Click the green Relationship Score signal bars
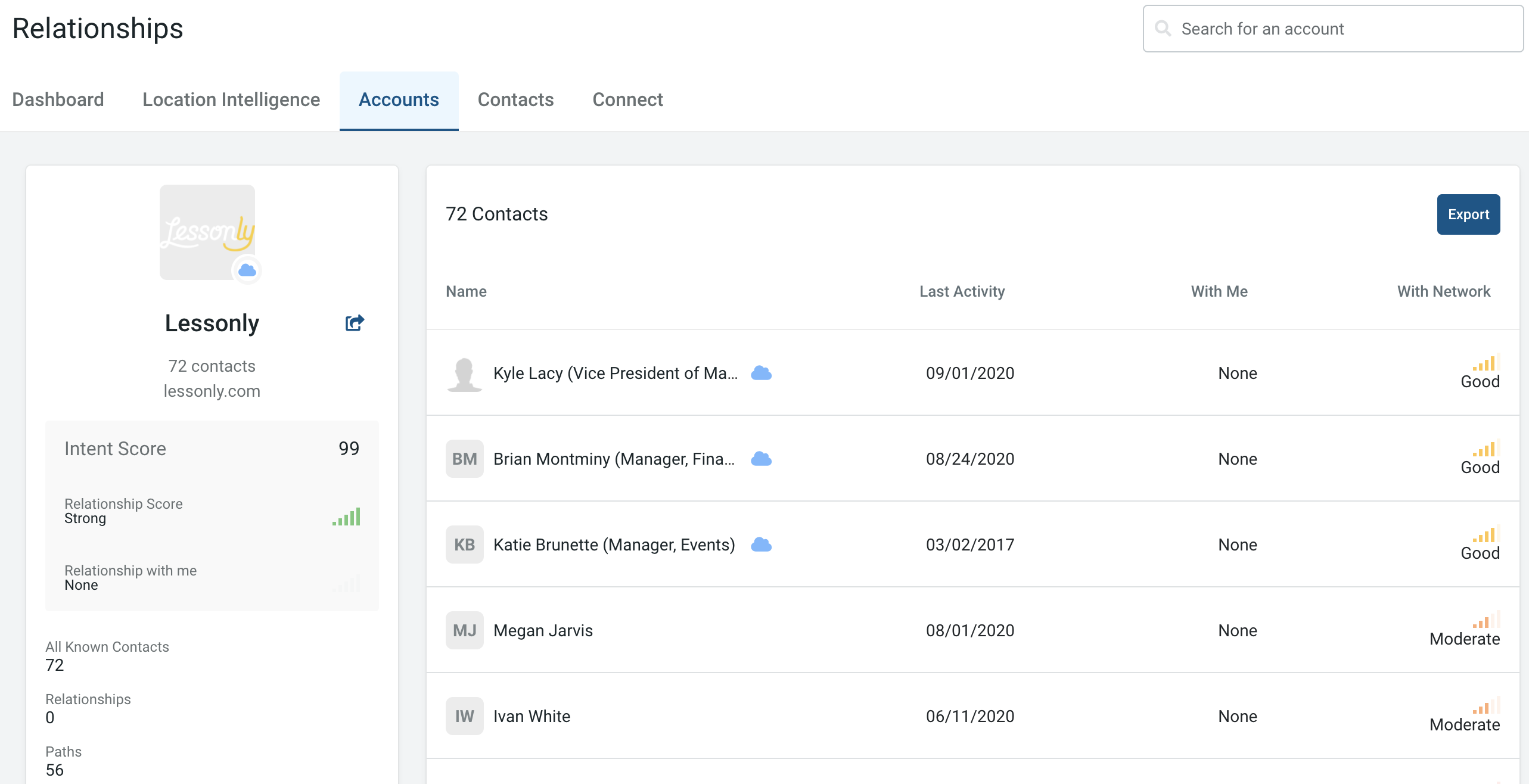Screen dimensions: 1529x784 pyautogui.click(x=346, y=516)
